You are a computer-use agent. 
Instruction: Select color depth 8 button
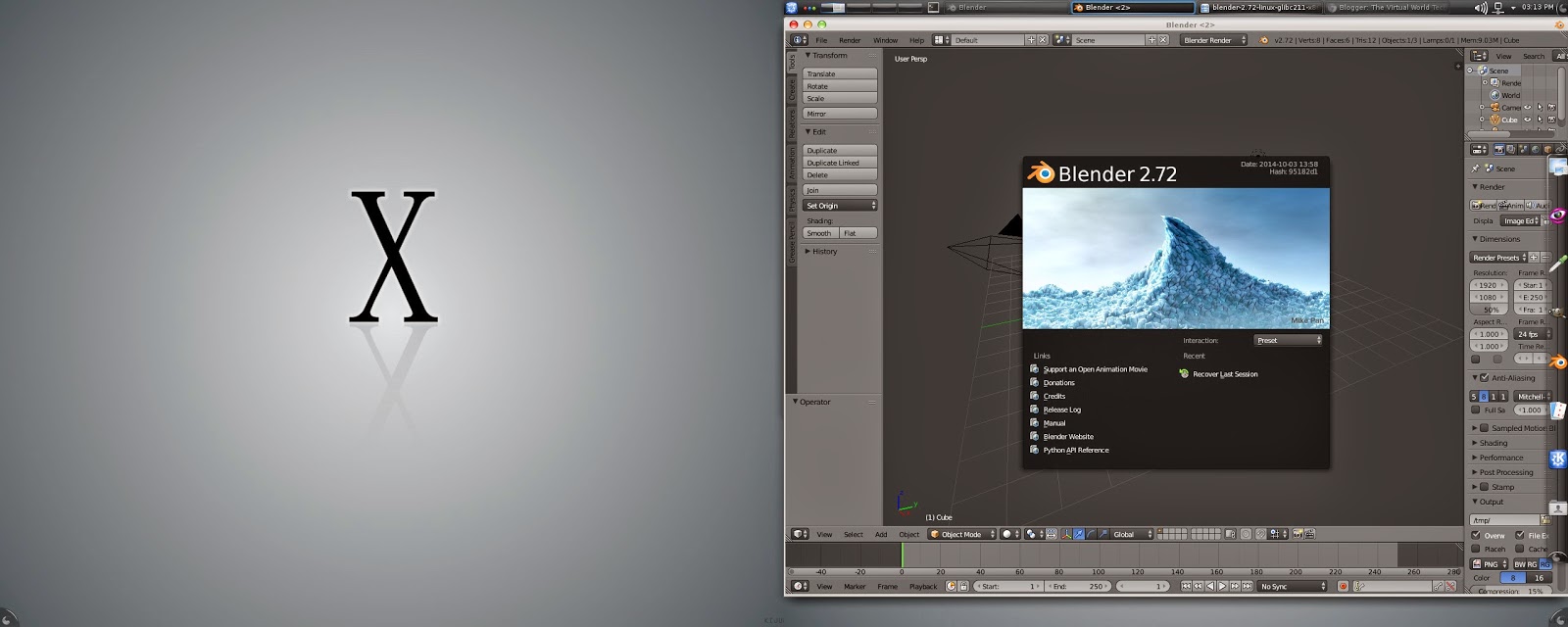(1513, 577)
